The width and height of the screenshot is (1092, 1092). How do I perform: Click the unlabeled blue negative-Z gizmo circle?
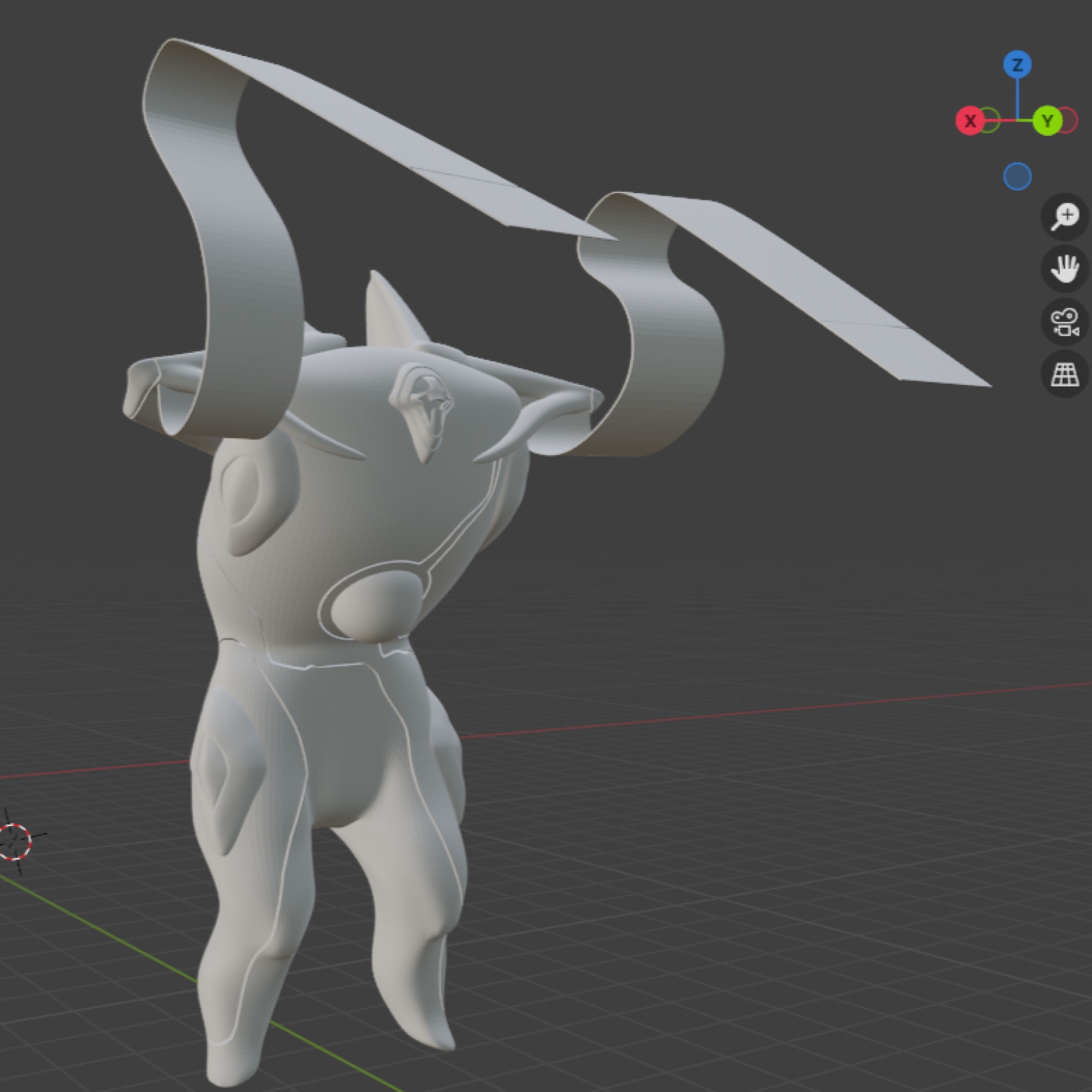click(1017, 177)
